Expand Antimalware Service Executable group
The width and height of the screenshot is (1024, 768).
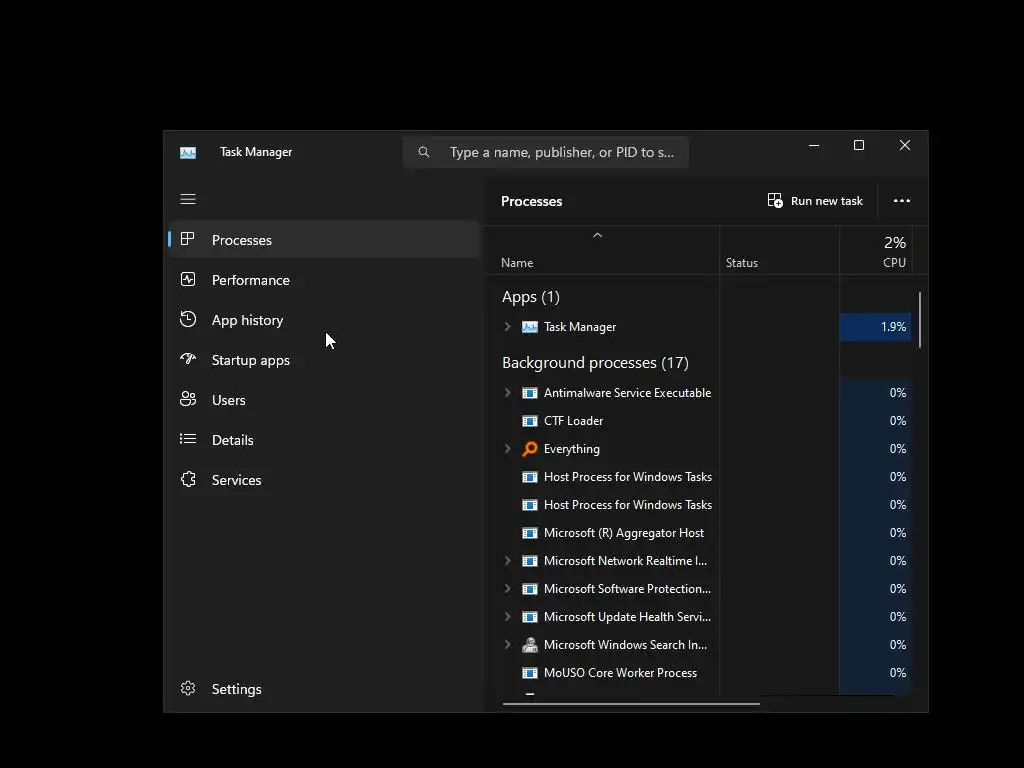pyautogui.click(x=508, y=393)
